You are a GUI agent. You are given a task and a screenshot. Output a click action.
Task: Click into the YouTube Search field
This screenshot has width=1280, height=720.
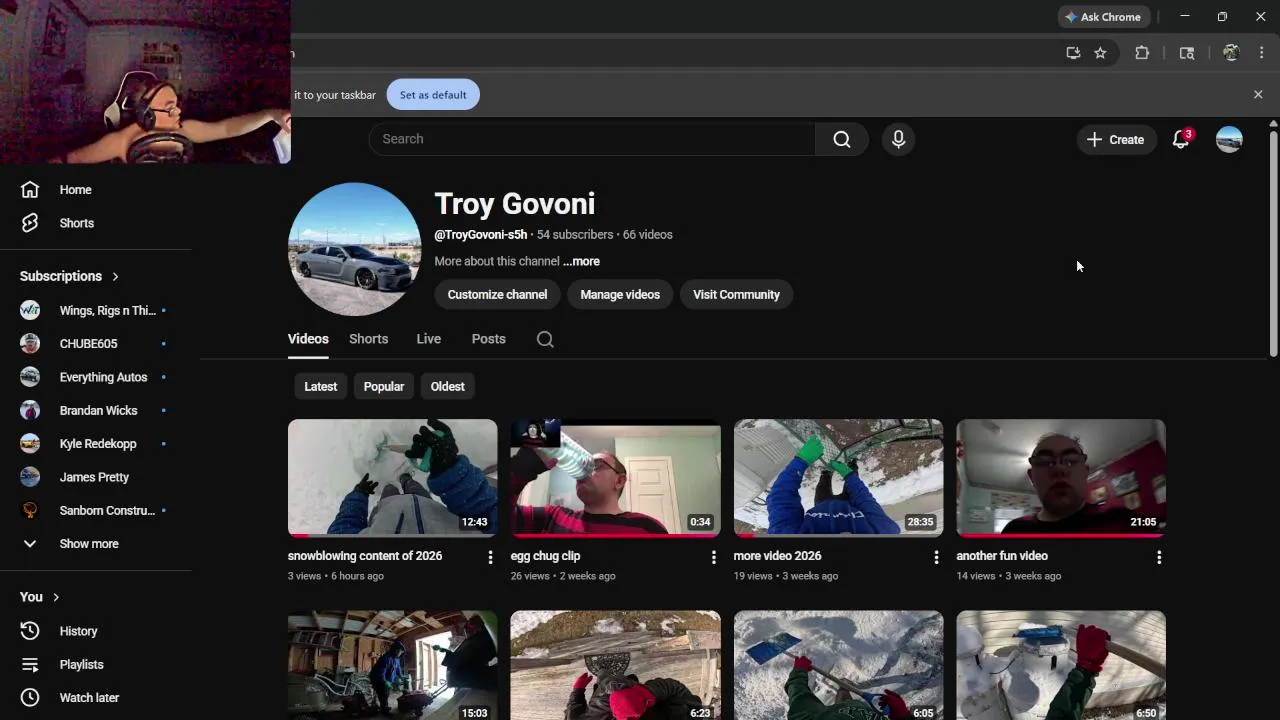(592, 139)
